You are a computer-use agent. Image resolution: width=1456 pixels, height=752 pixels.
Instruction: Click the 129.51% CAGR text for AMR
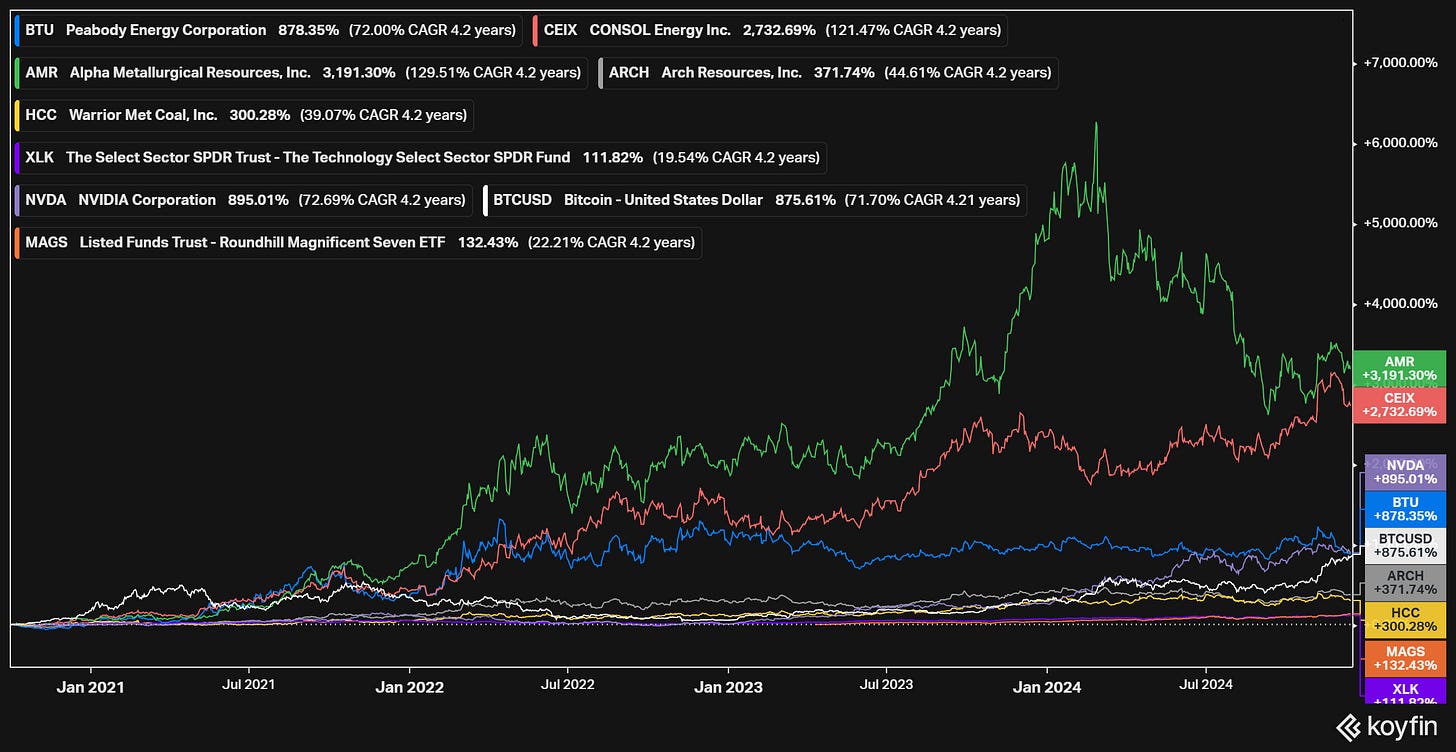pyautogui.click(x=493, y=72)
